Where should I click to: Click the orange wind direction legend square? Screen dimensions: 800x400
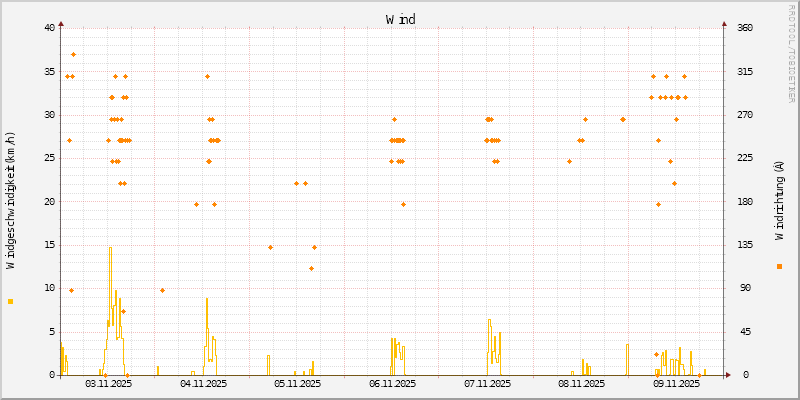click(779, 266)
